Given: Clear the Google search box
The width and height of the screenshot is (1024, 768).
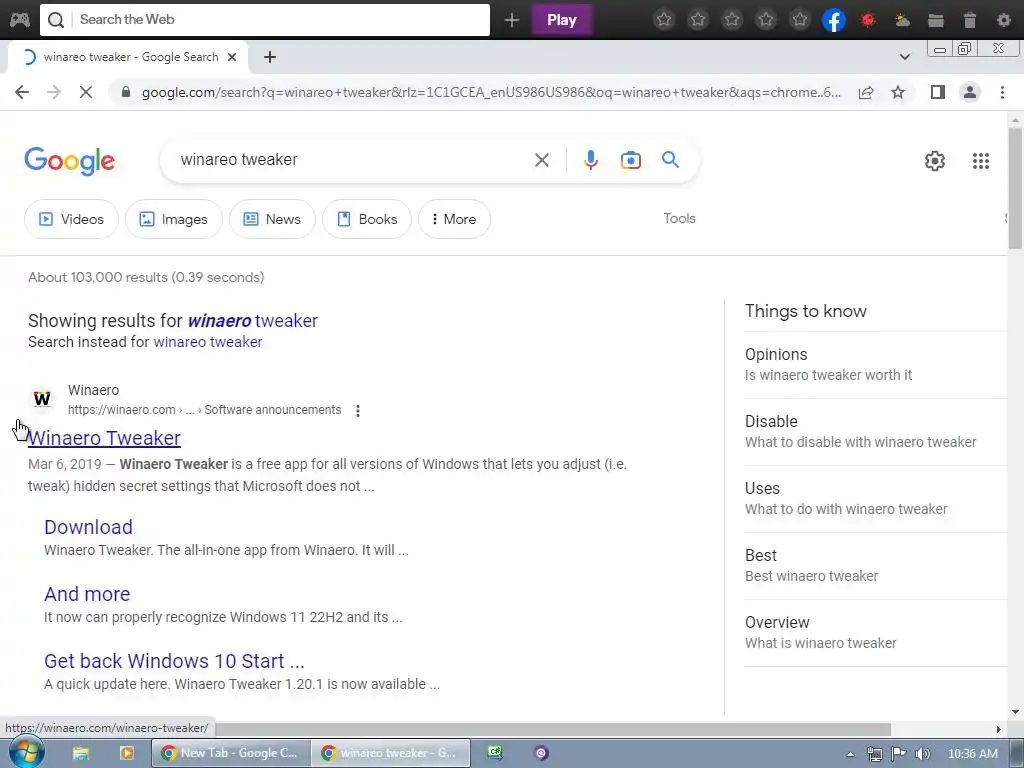Looking at the screenshot, I should coord(541,160).
